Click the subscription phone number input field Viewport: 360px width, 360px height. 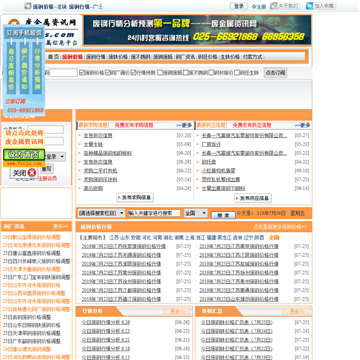[63, 72]
